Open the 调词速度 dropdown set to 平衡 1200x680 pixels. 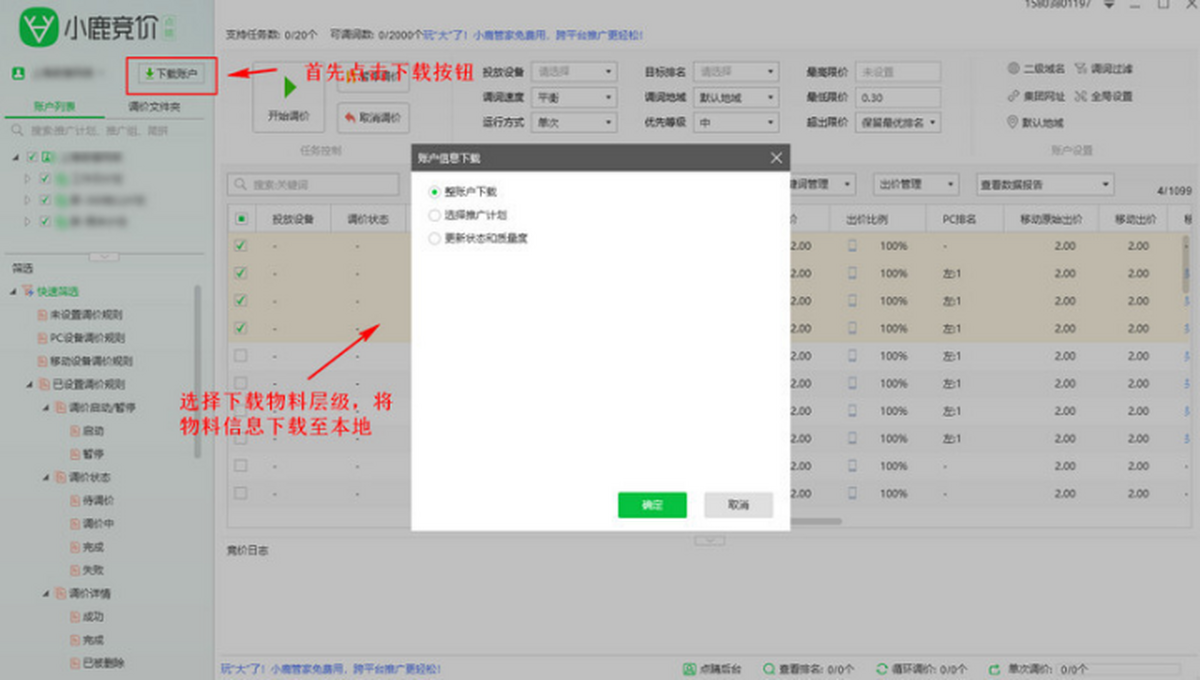574,97
